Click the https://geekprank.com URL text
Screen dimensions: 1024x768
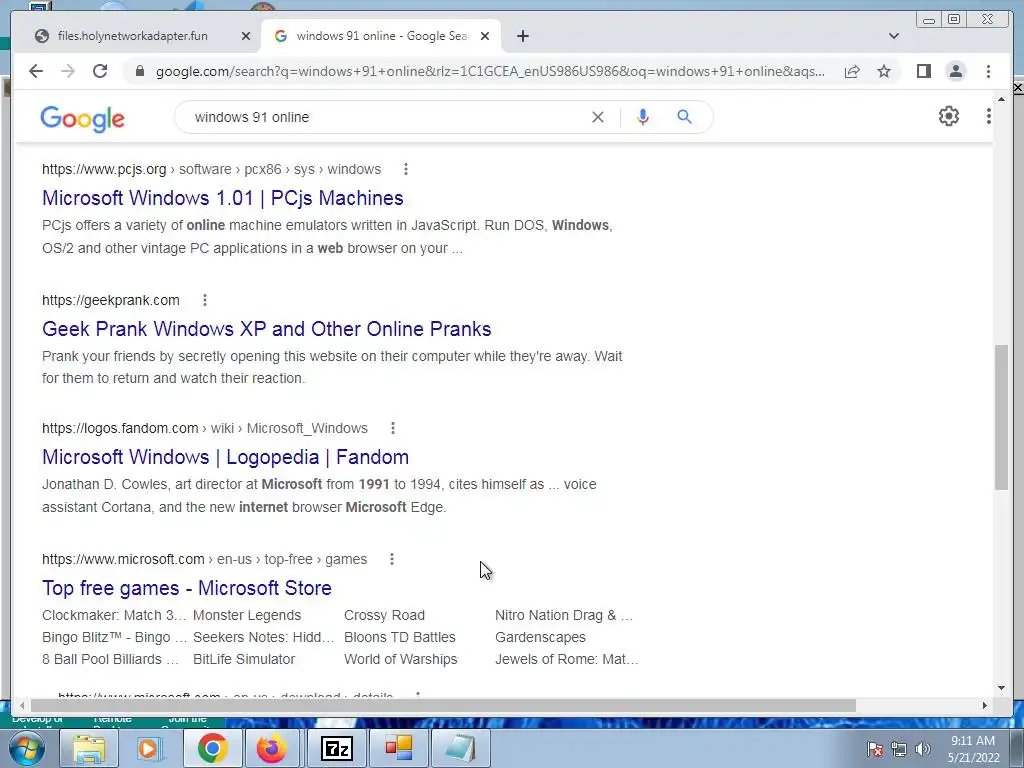110,300
